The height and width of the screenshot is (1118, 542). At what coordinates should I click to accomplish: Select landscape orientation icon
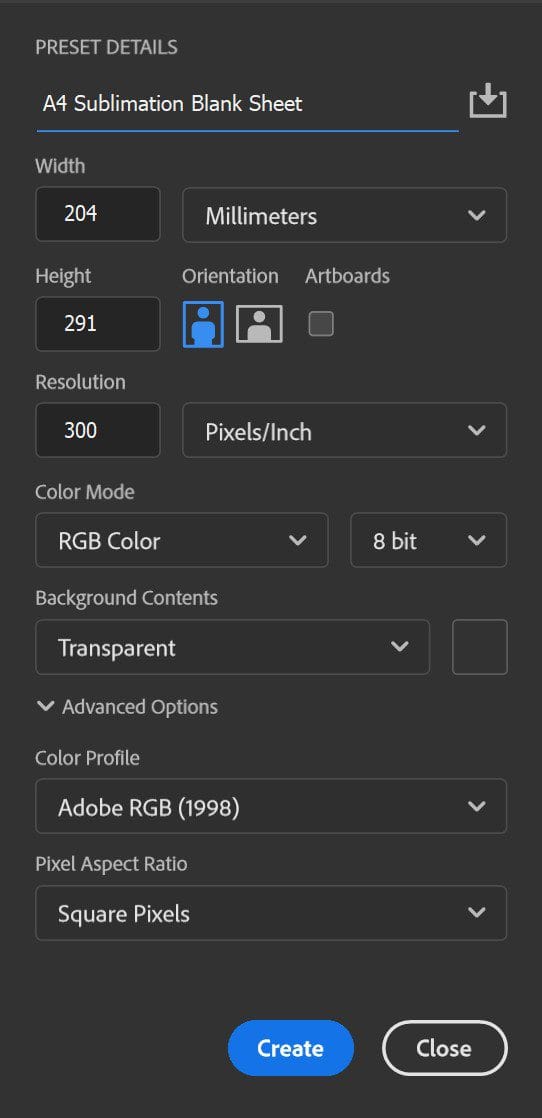click(259, 324)
